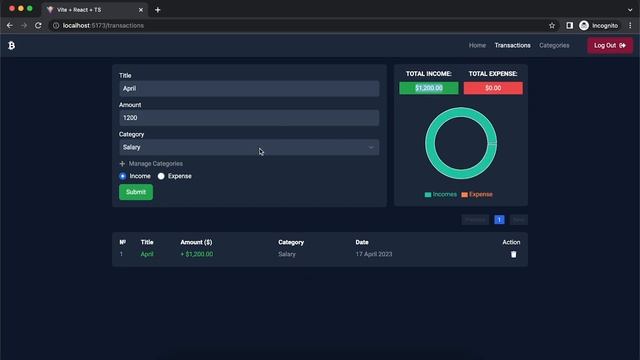640x360 pixels.
Task: Open the Category dropdown showing Salary
Action: (249, 147)
